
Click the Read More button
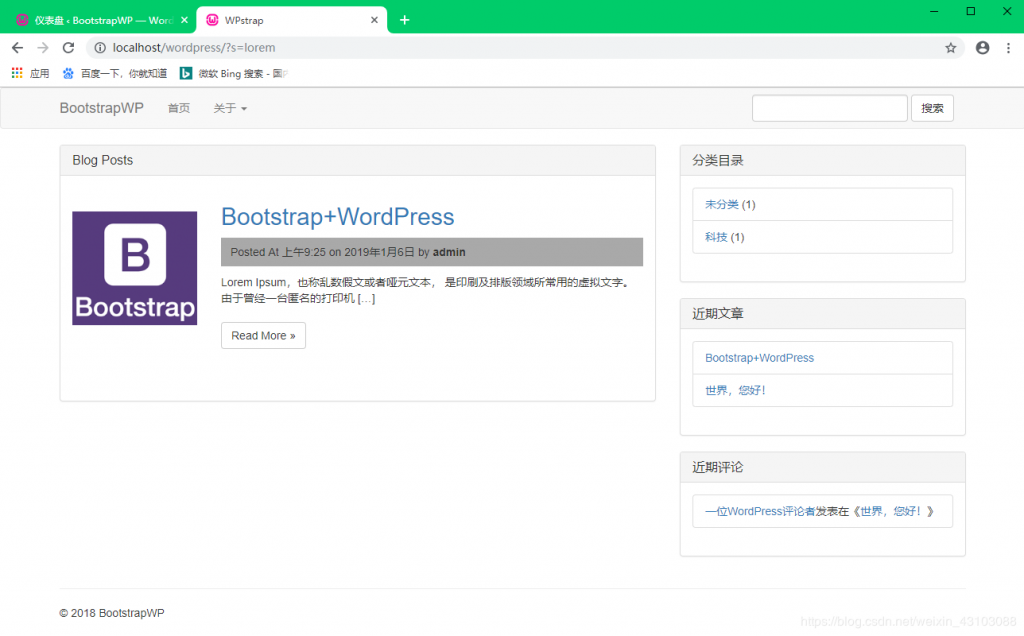[263, 336]
